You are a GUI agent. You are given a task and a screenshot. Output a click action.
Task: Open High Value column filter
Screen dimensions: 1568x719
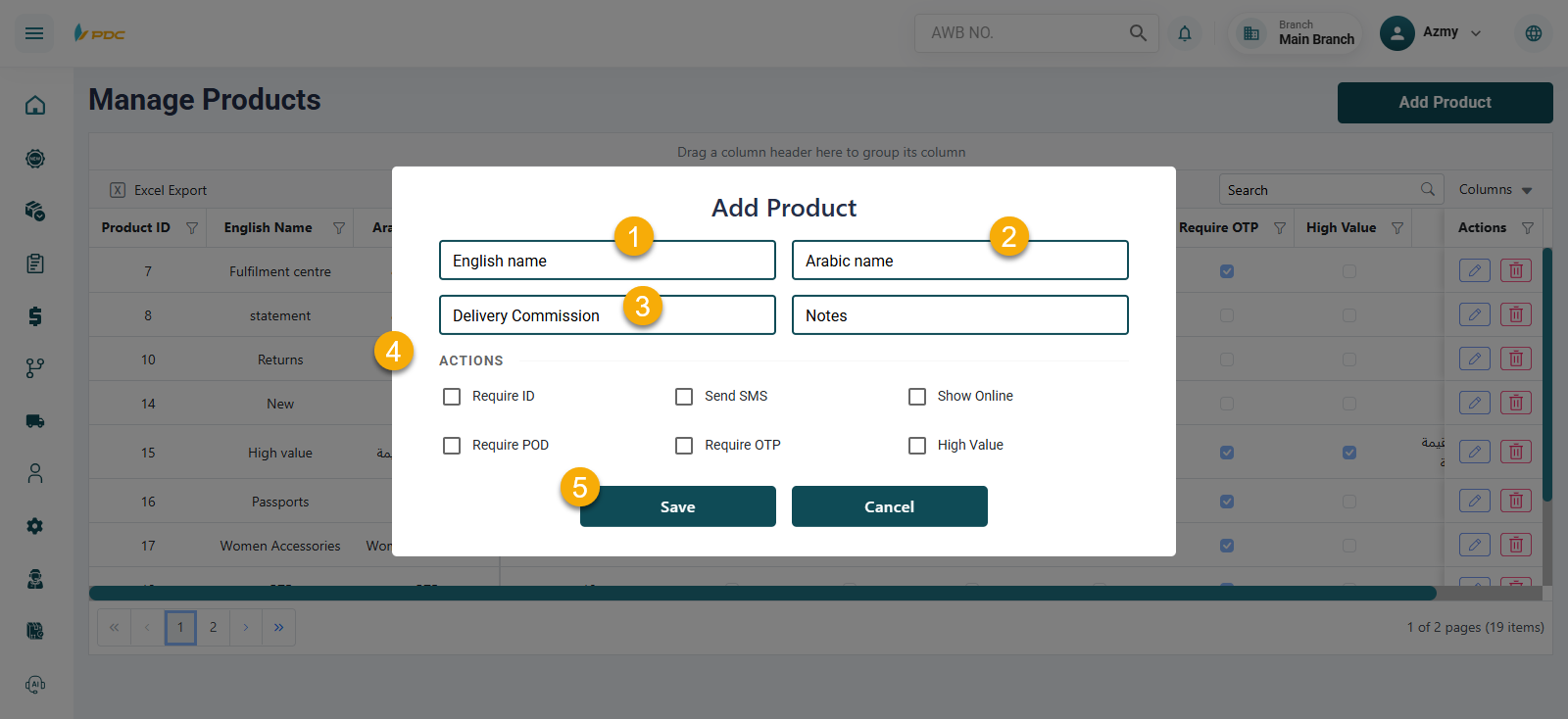[x=1397, y=228]
